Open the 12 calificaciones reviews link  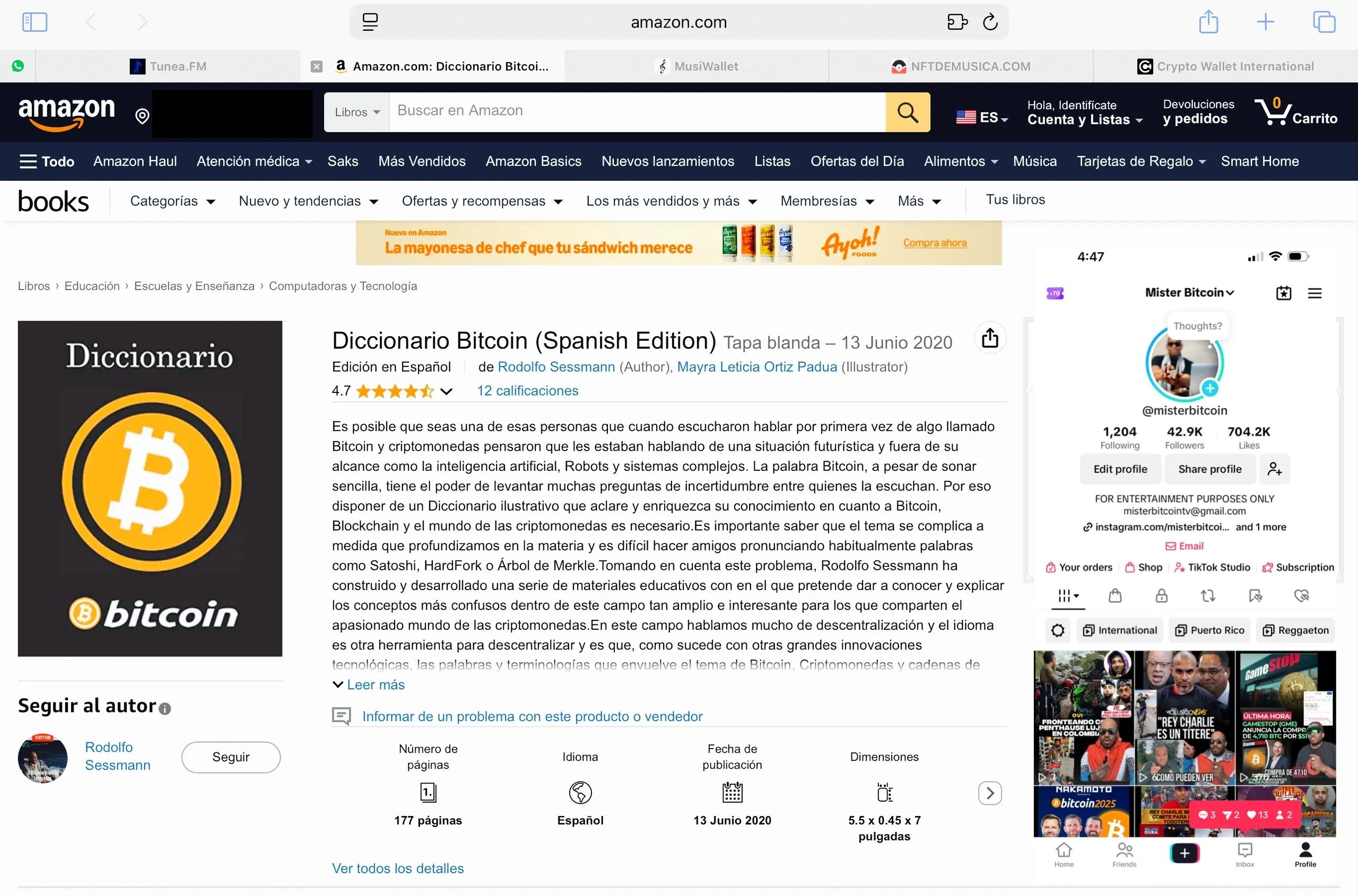click(528, 391)
